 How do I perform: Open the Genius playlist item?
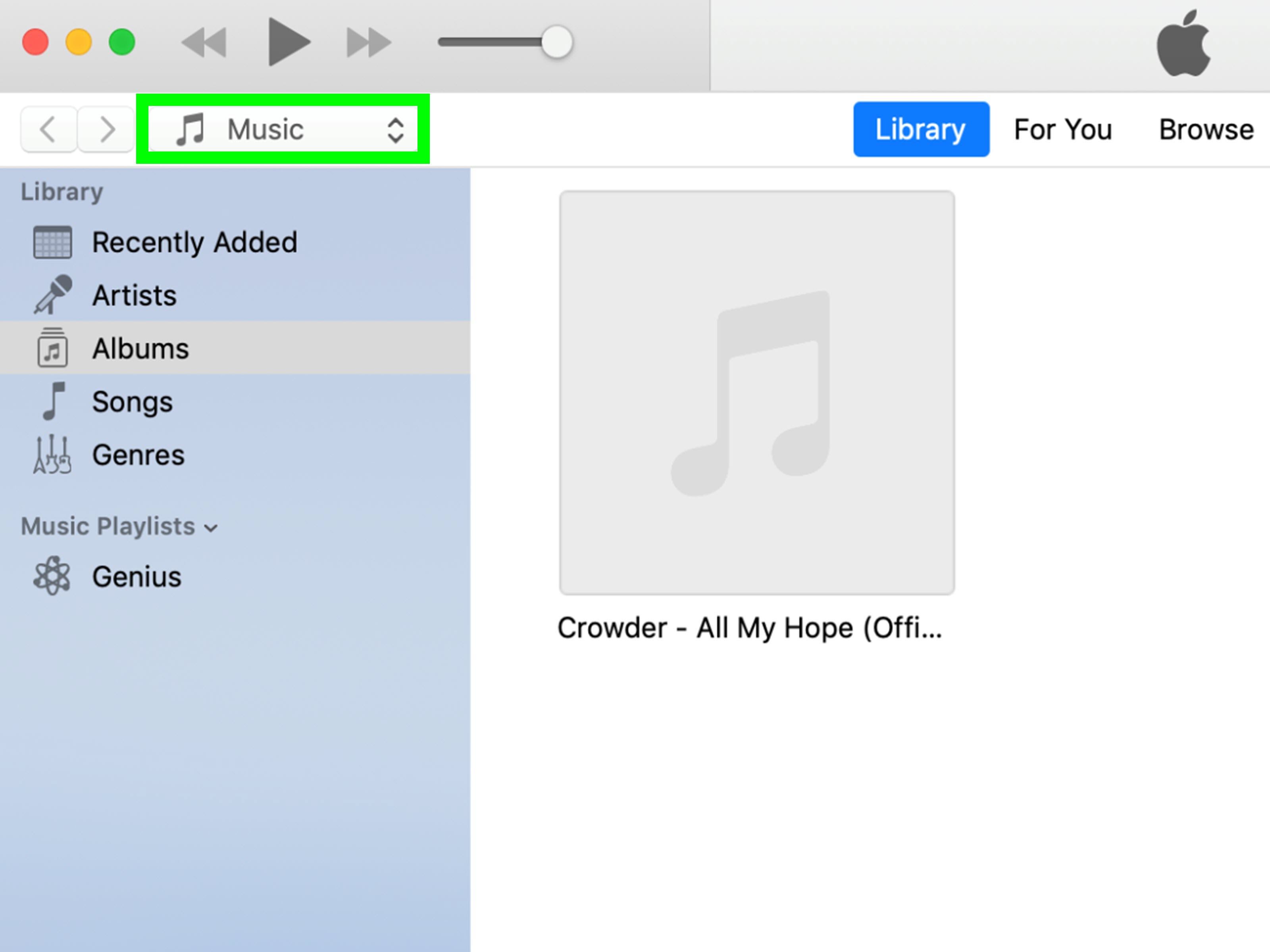pos(235,576)
